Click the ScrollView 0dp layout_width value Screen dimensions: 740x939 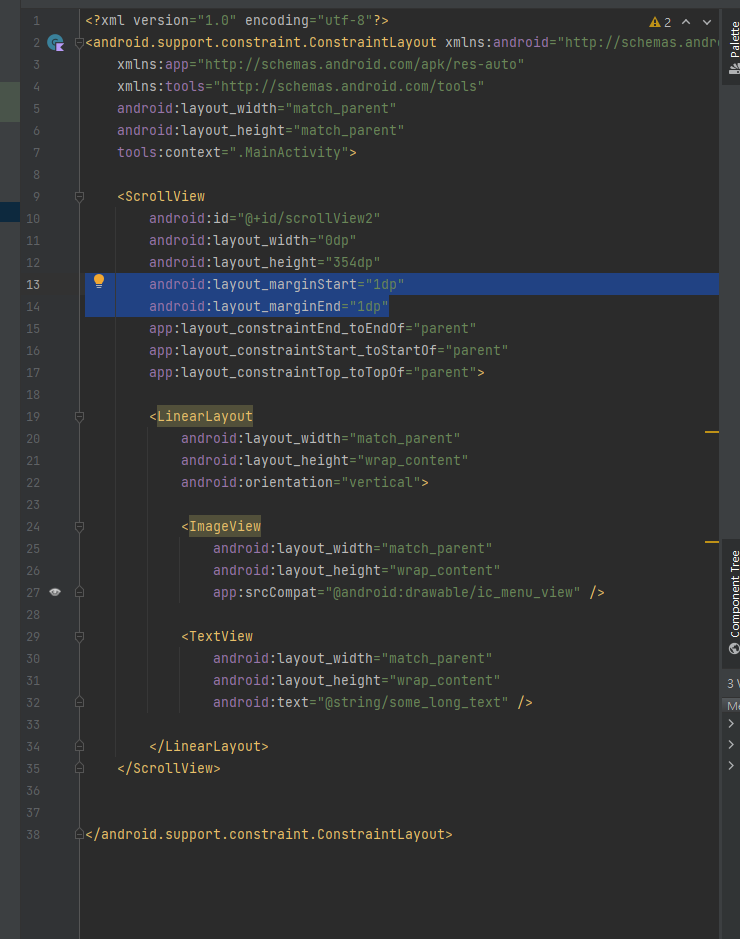click(337, 241)
